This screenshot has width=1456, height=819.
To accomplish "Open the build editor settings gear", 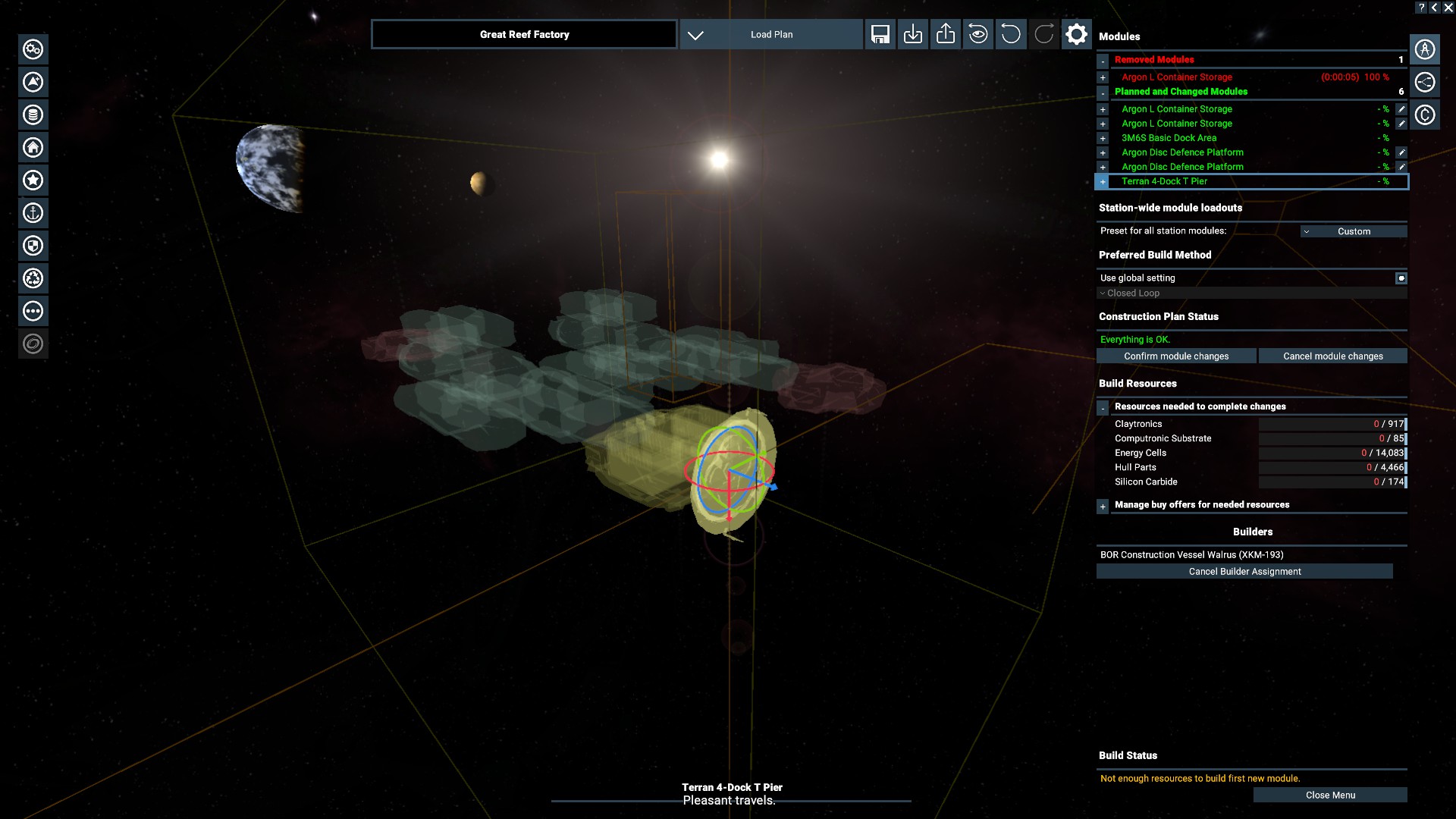I will pos(1076,34).
